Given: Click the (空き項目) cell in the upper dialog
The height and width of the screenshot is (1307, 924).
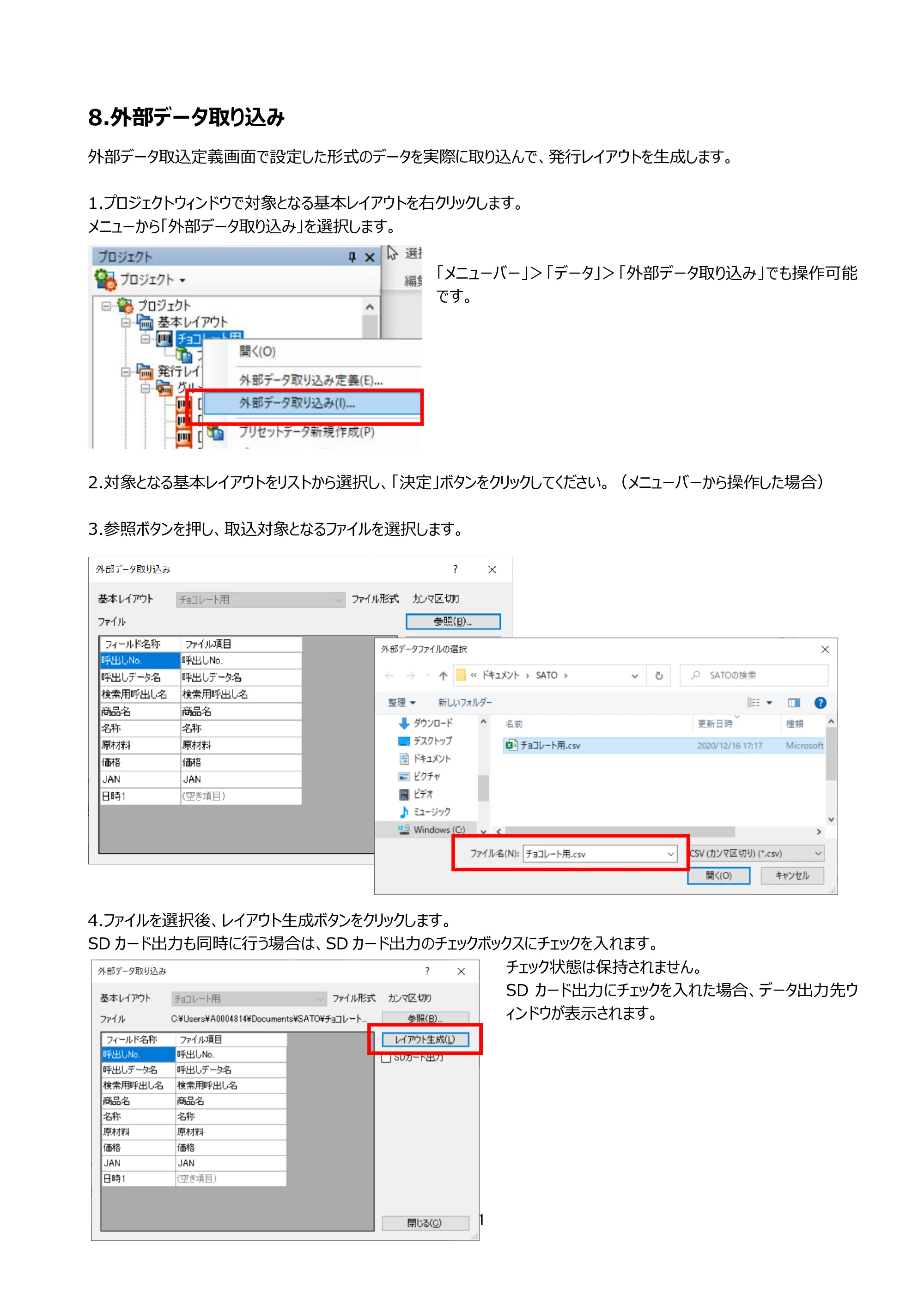Looking at the screenshot, I should pos(240,796).
